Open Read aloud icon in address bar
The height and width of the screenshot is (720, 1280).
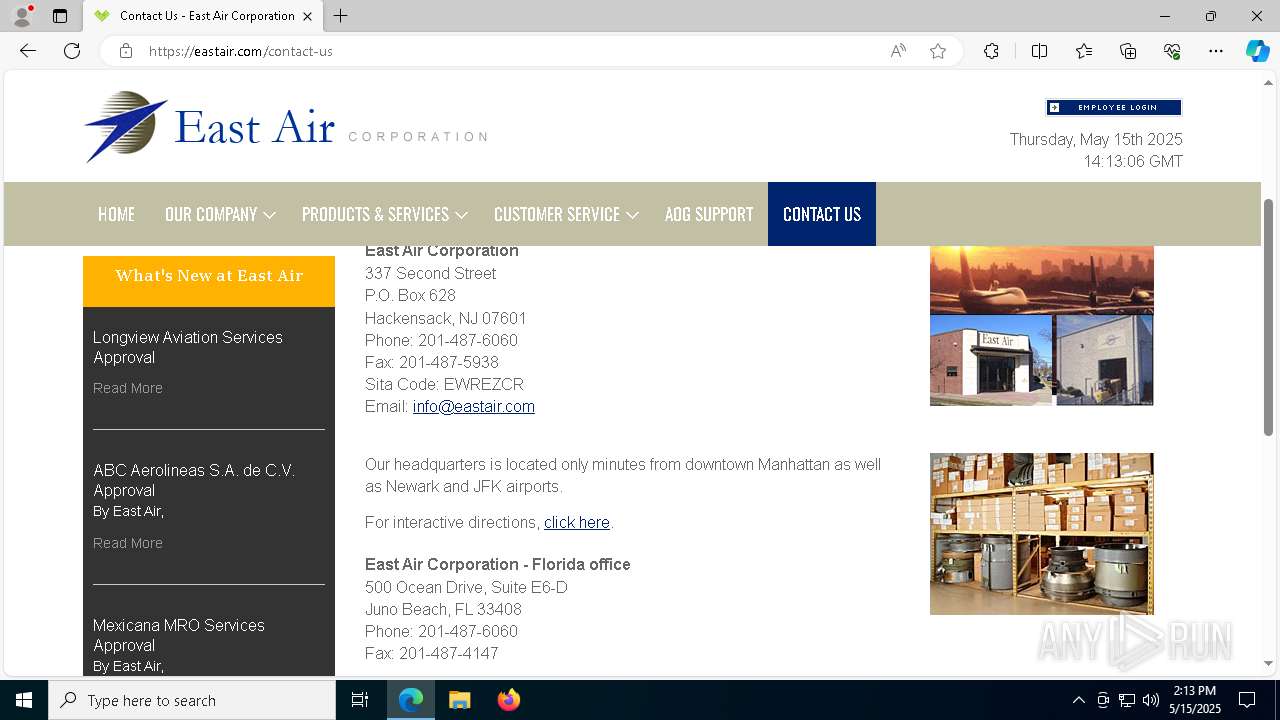(x=898, y=51)
